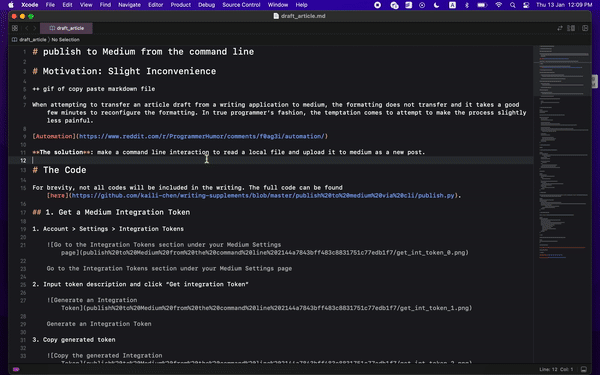The height and width of the screenshot is (375, 600).
Task: Open the Editor menu
Action: coord(155,5)
